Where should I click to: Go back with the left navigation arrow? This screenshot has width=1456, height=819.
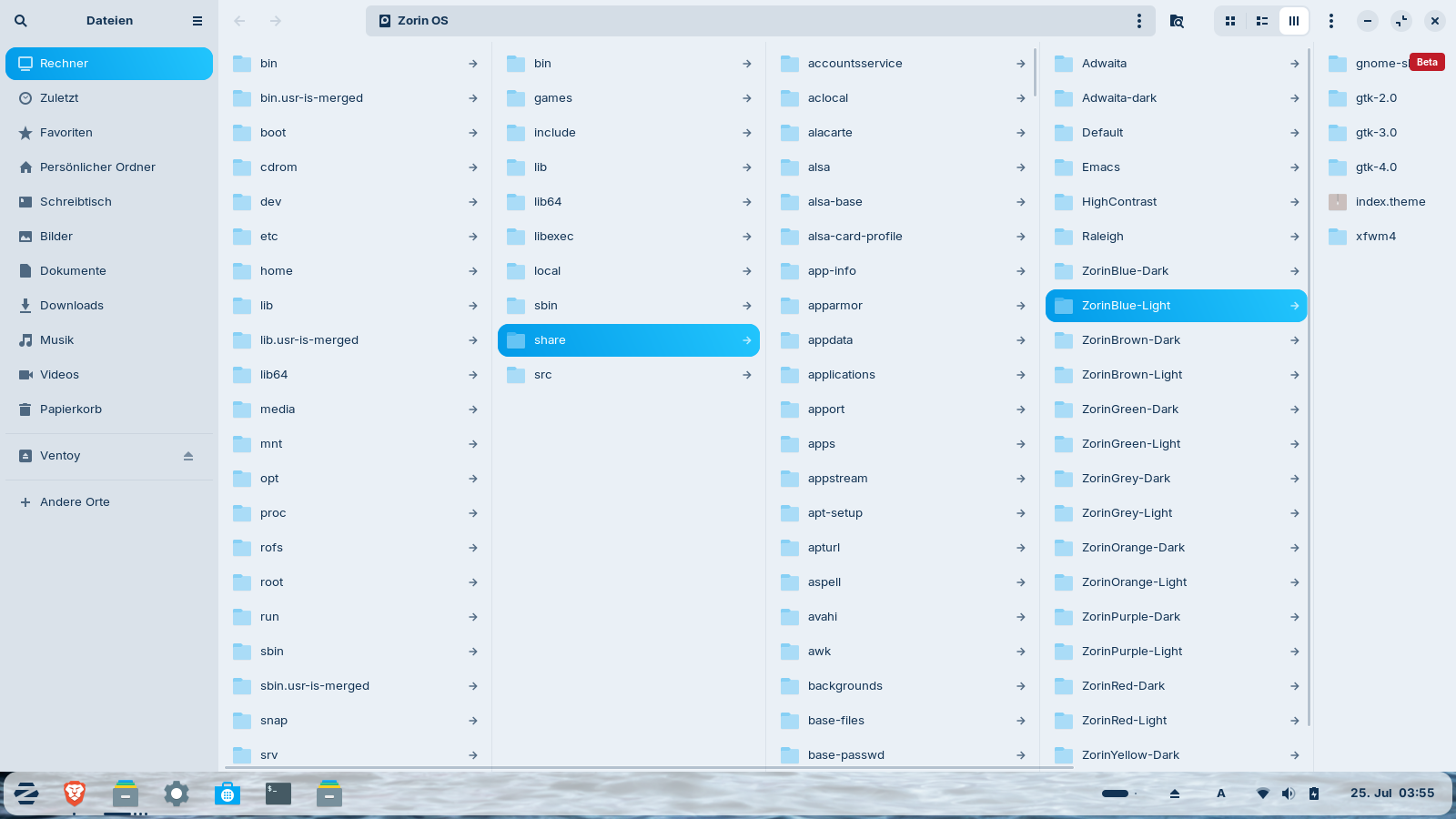click(x=240, y=21)
